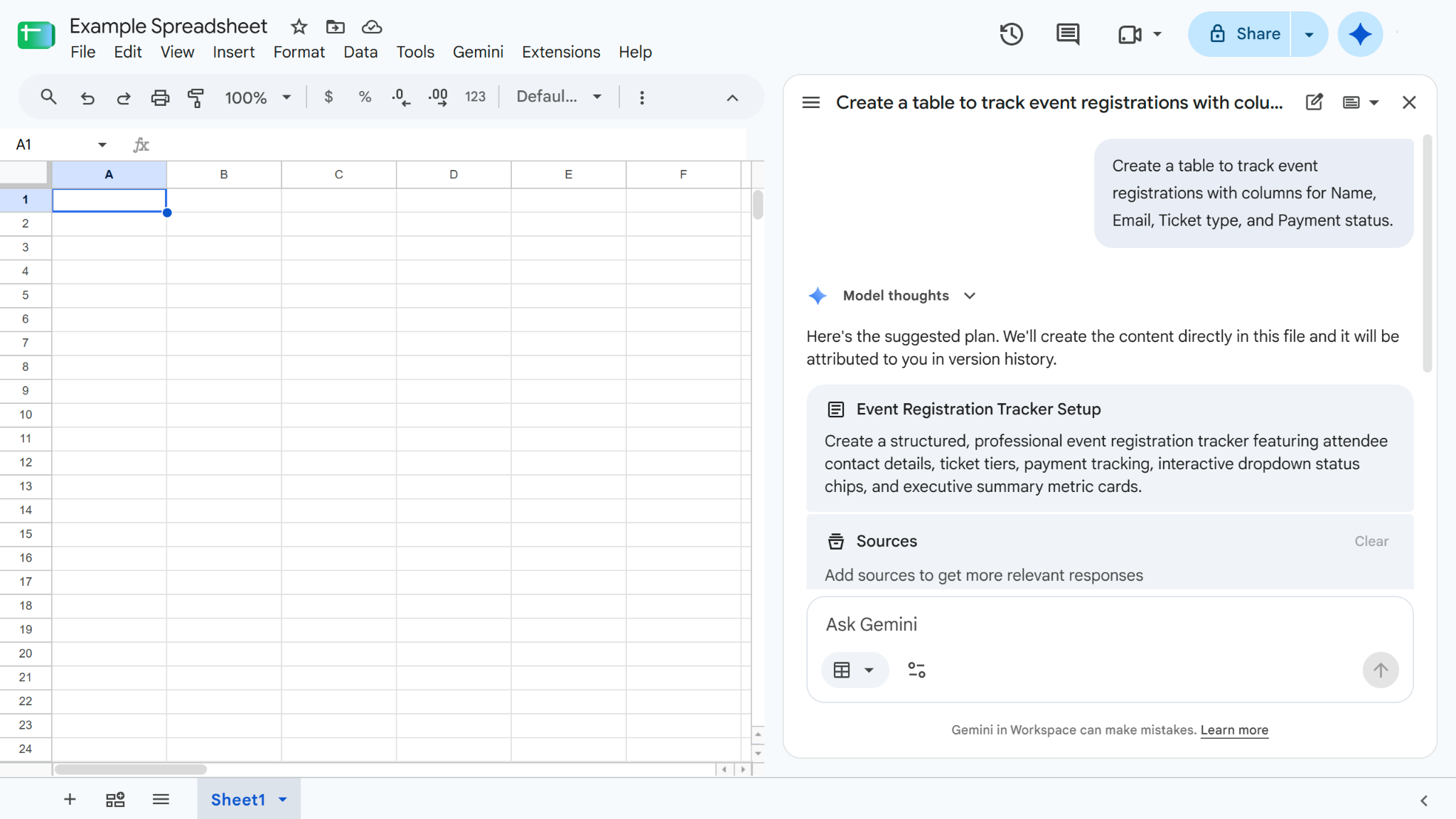
Task: Open the name box dropdown
Action: pyautogui.click(x=102, y=145)
